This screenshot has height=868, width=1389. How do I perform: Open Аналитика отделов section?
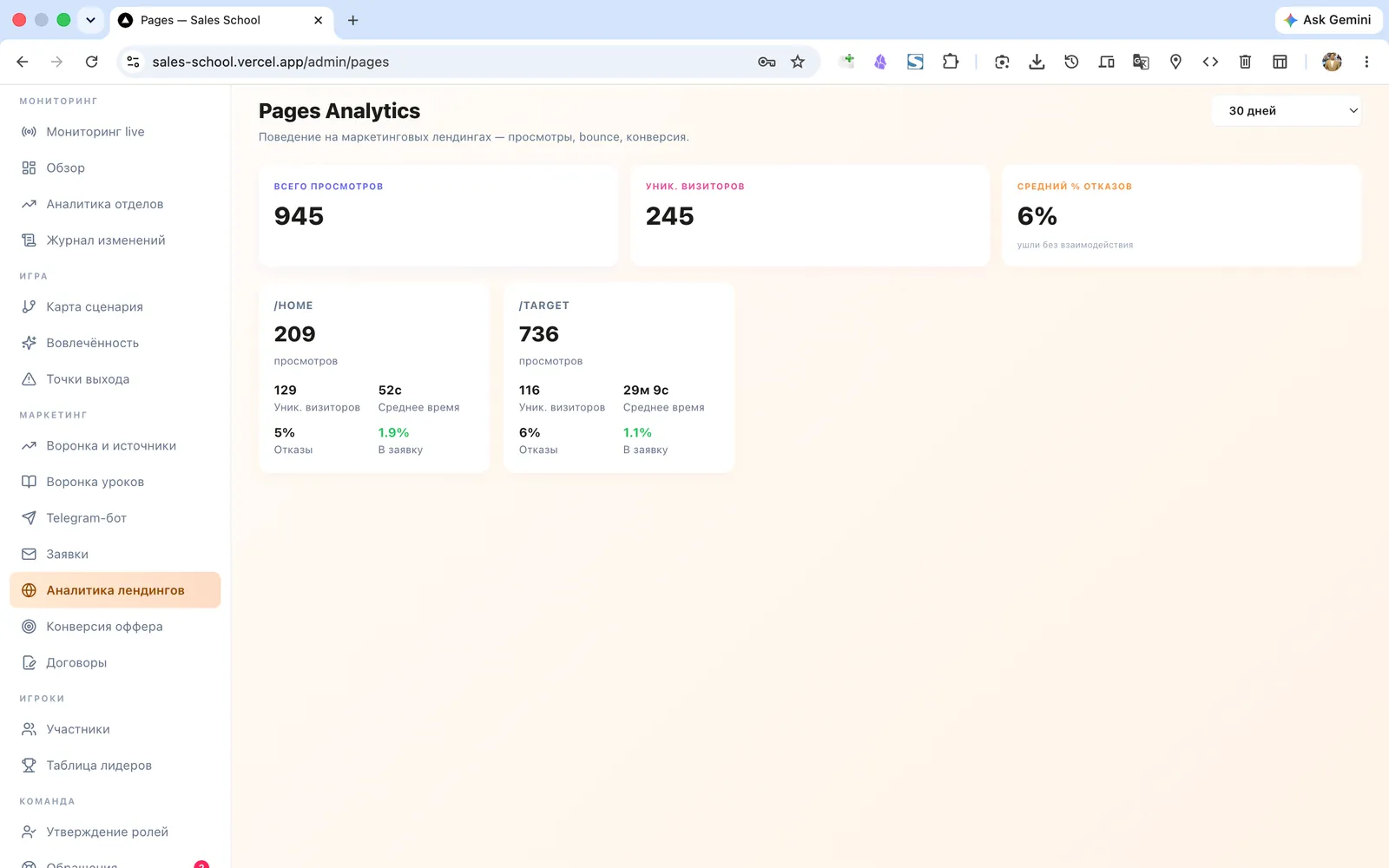115,205
